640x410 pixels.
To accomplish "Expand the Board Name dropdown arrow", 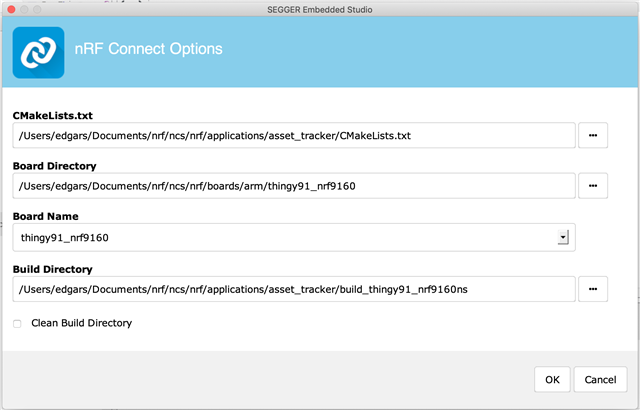I will tap(563, 238).
